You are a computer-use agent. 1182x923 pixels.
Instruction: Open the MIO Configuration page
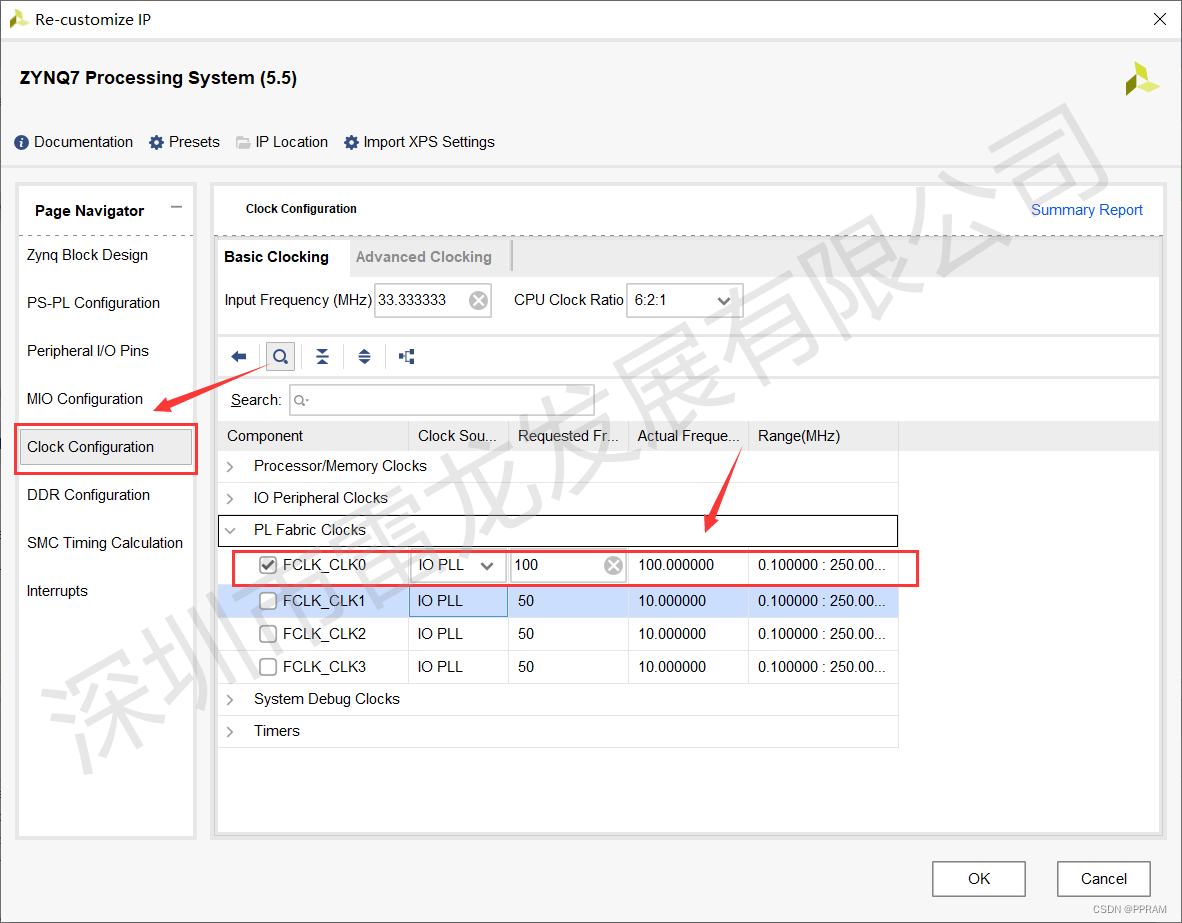[85, 399]
